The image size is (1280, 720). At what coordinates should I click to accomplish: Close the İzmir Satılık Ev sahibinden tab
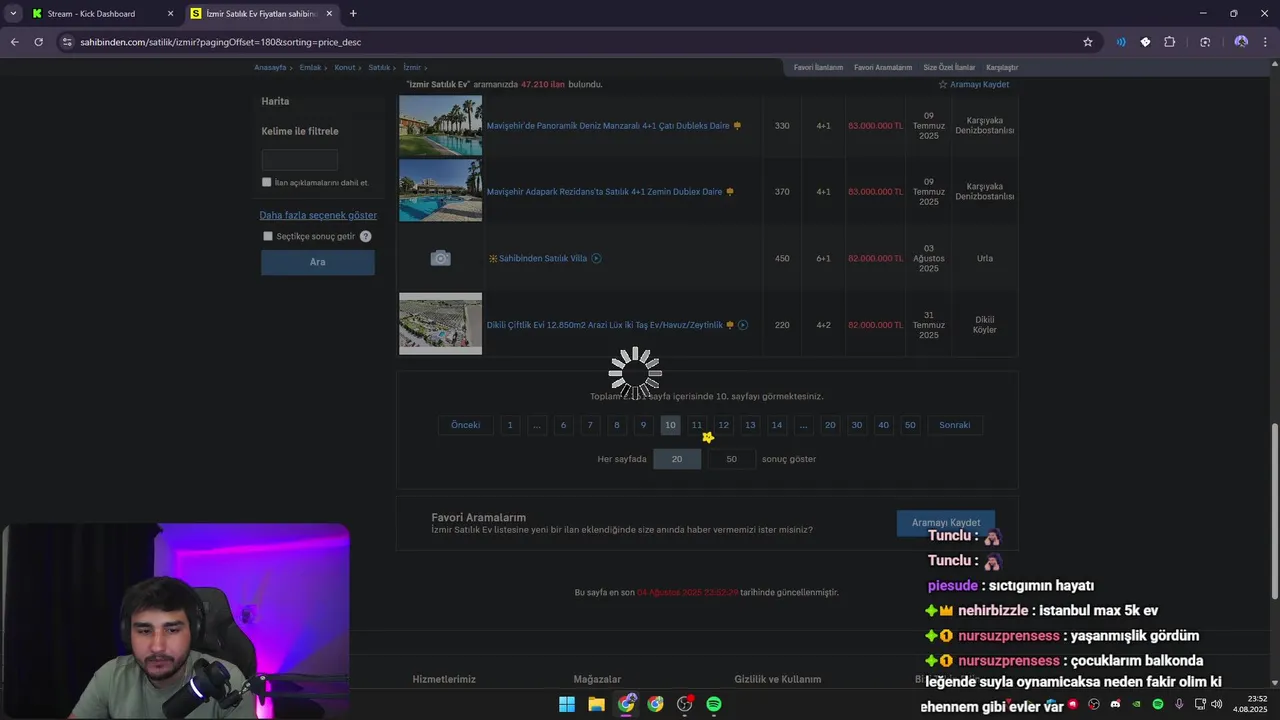329,14
